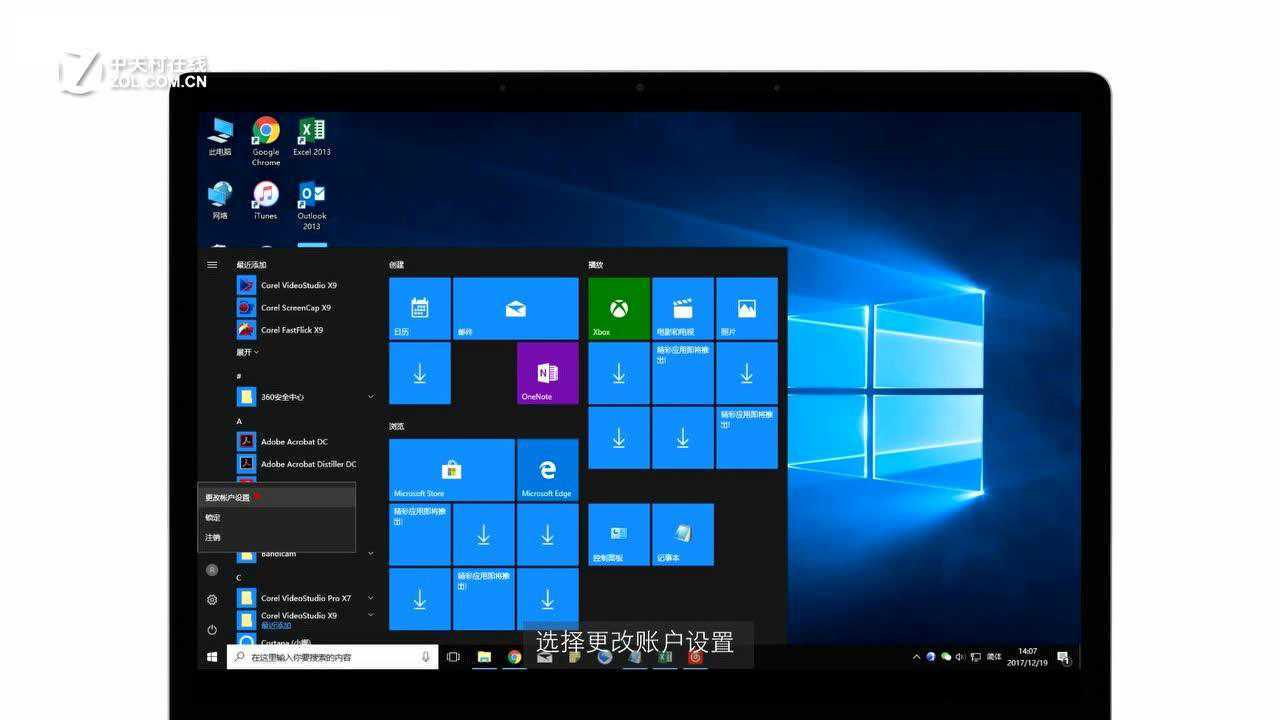Click the 播放 tile group header
This screenshot has height=720, width=1280.
point(596,265)
